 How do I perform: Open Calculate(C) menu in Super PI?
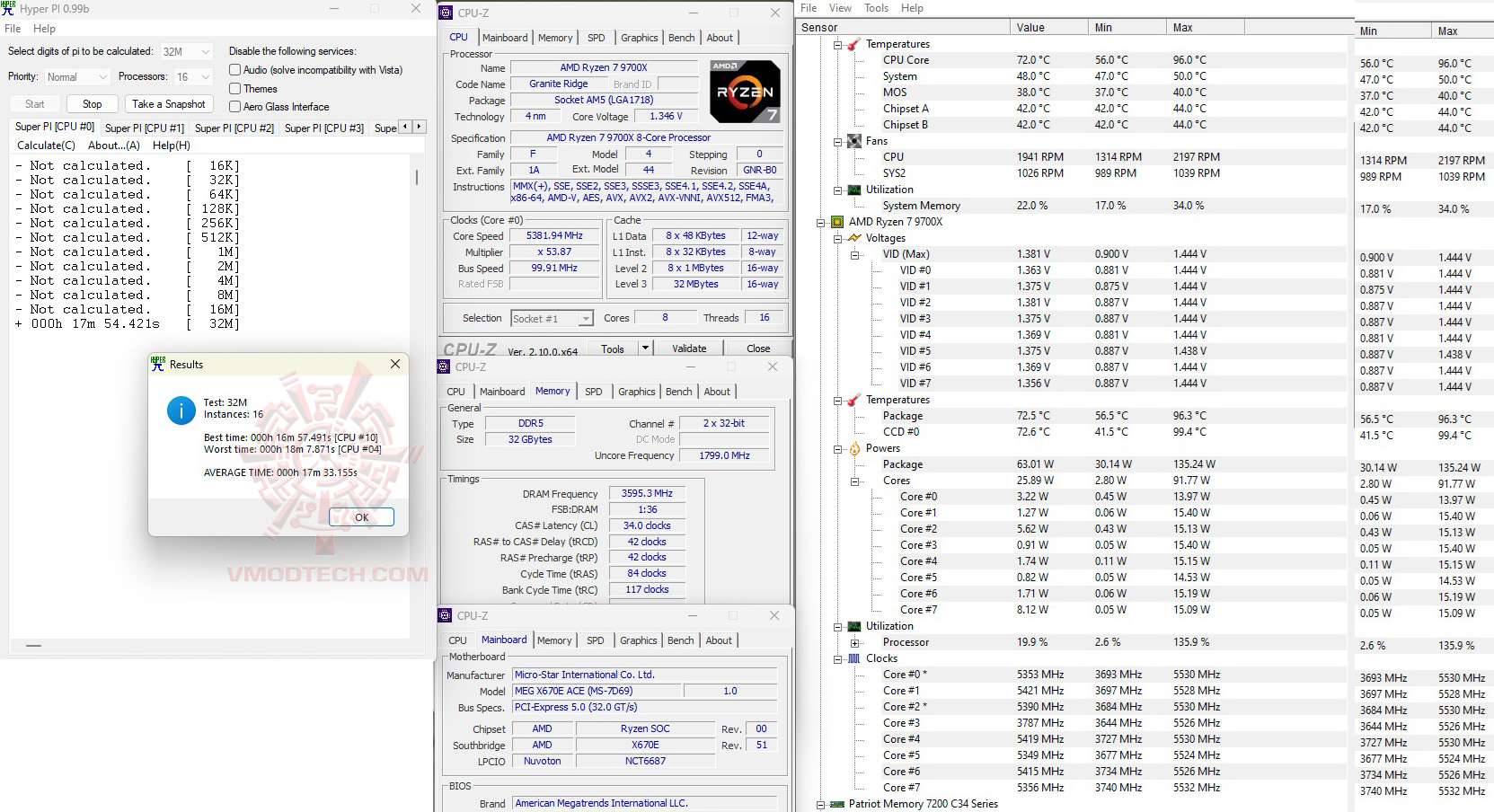point(46,145)
